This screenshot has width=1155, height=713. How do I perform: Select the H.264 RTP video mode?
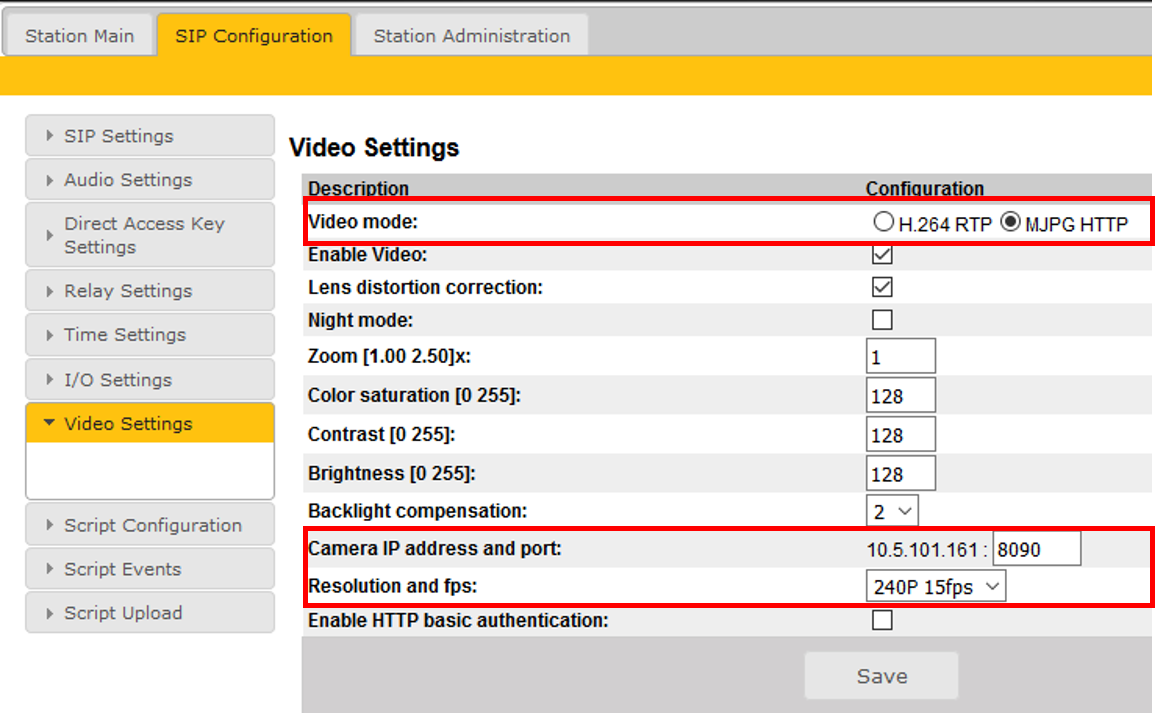click(883, 223)
